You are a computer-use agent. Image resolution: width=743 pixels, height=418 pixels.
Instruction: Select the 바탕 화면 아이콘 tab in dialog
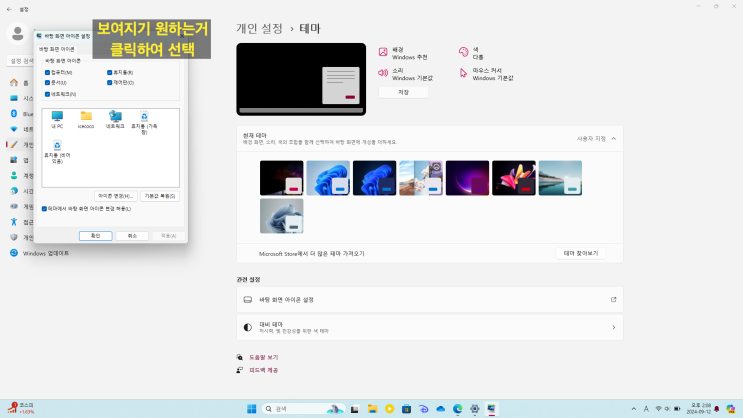[57, 49]
